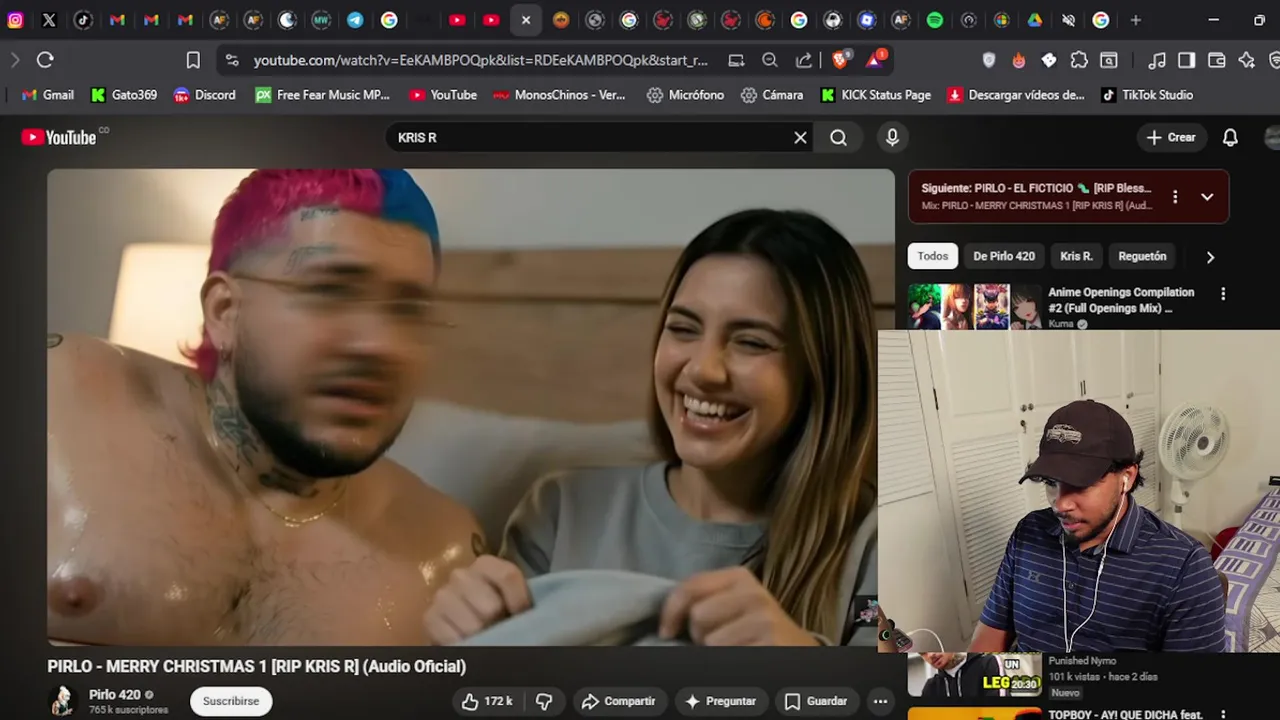Open the Micrófono settings bookmark

click(685, 95)
